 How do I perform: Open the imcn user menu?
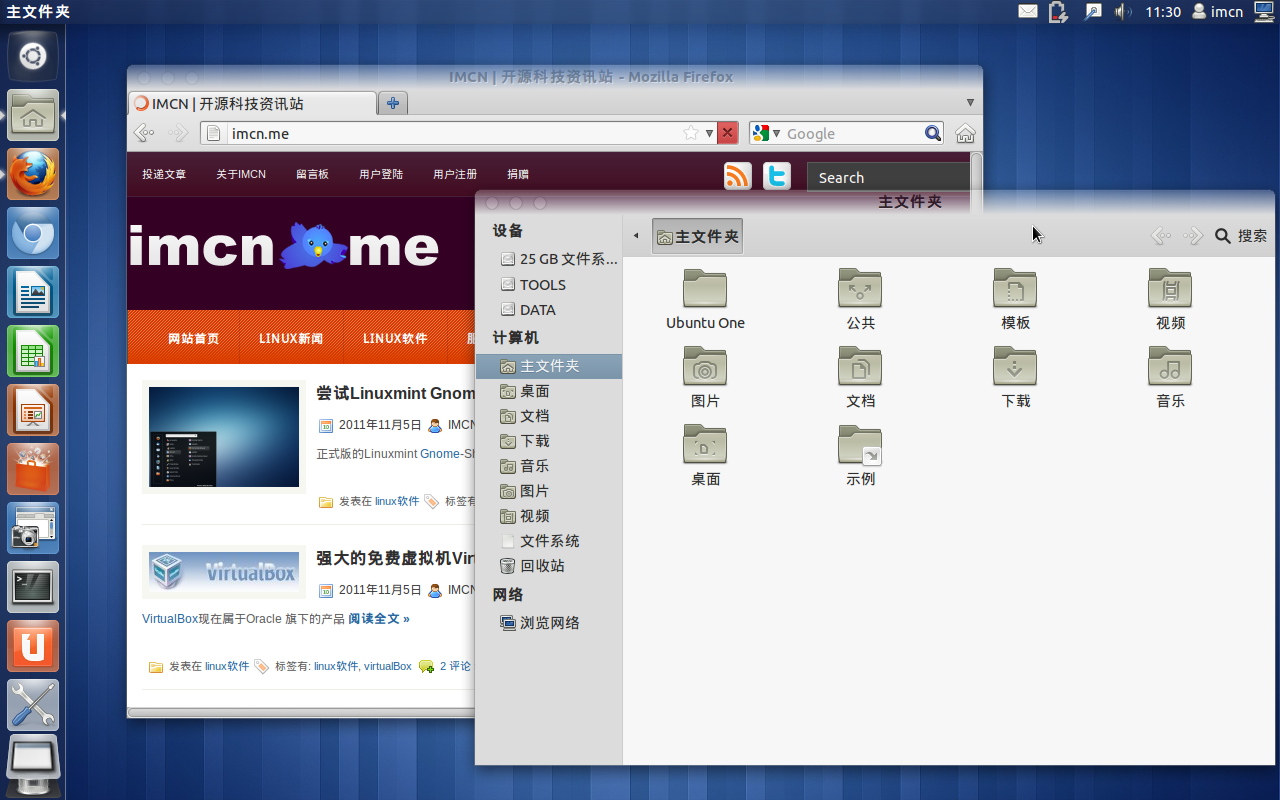pyautogui.click(x=1217, y=12)
